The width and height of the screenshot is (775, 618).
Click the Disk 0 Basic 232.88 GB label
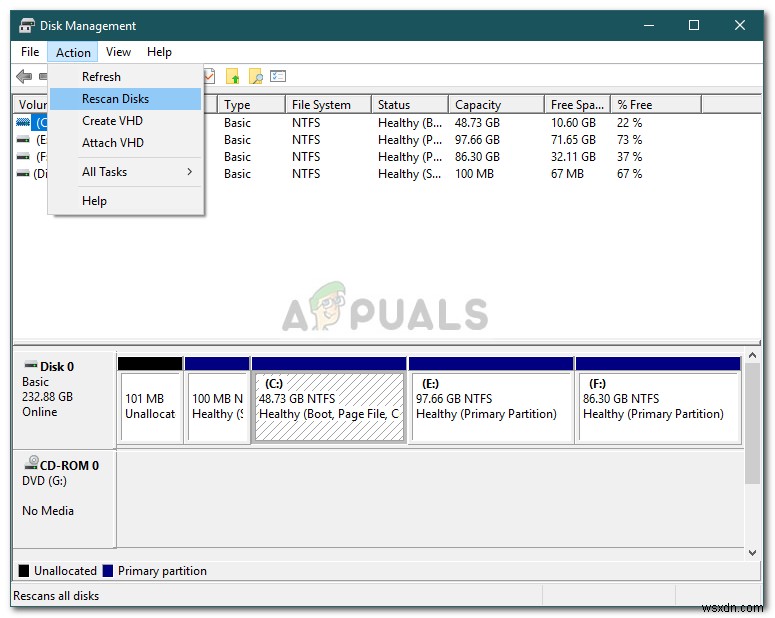[65, 399]
